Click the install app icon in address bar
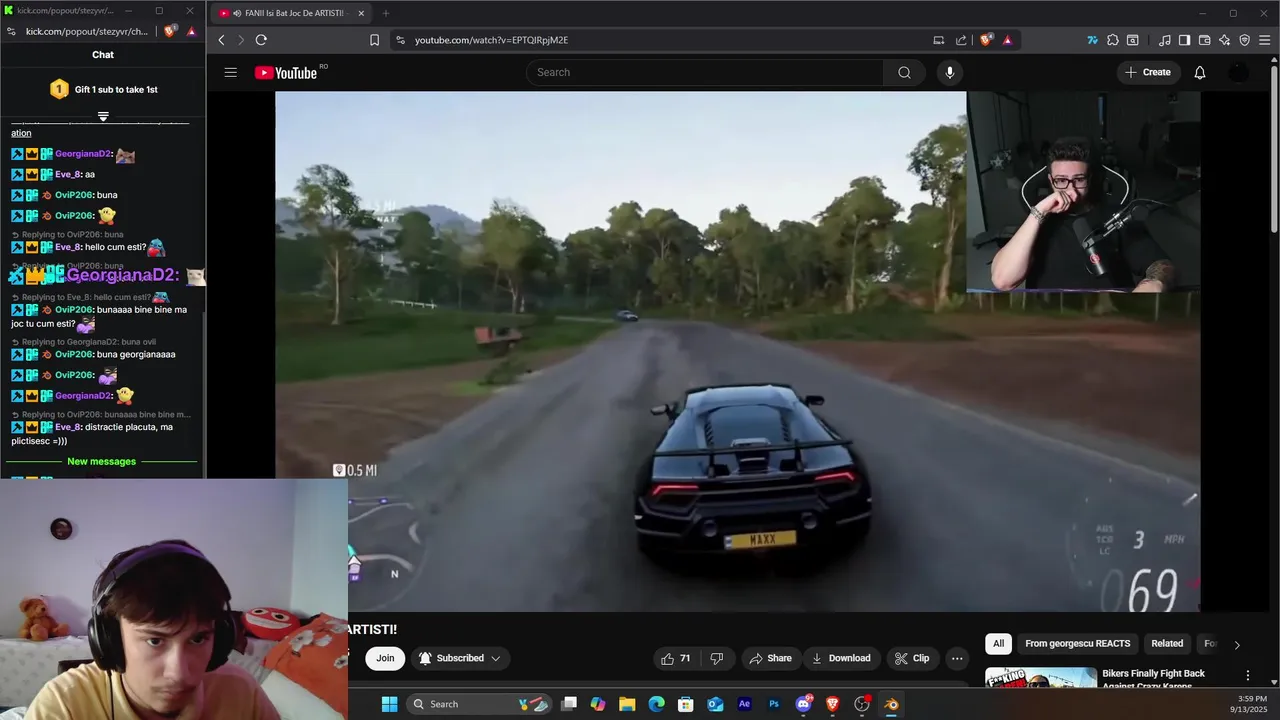Viewport: 1280px width, 720px height. (938, 40)
